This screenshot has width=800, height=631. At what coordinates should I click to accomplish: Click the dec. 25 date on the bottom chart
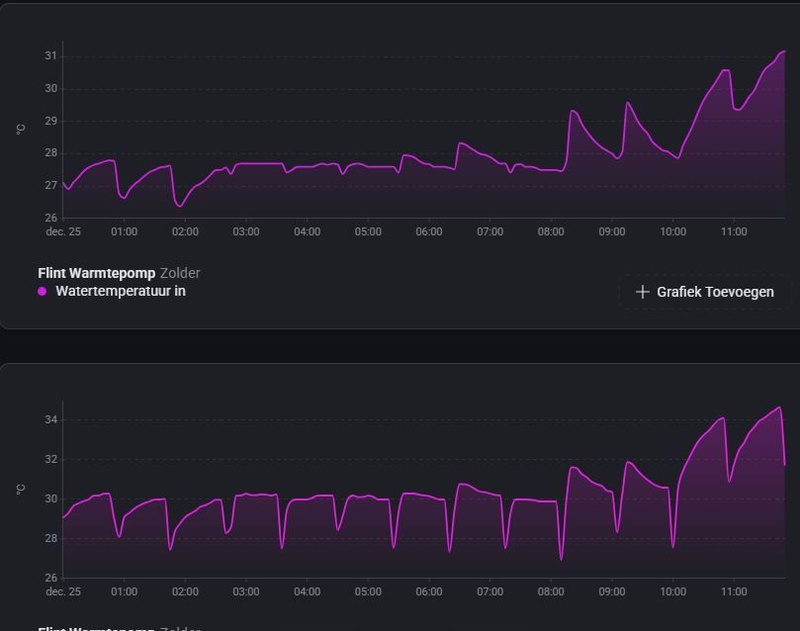pos(63,592)
